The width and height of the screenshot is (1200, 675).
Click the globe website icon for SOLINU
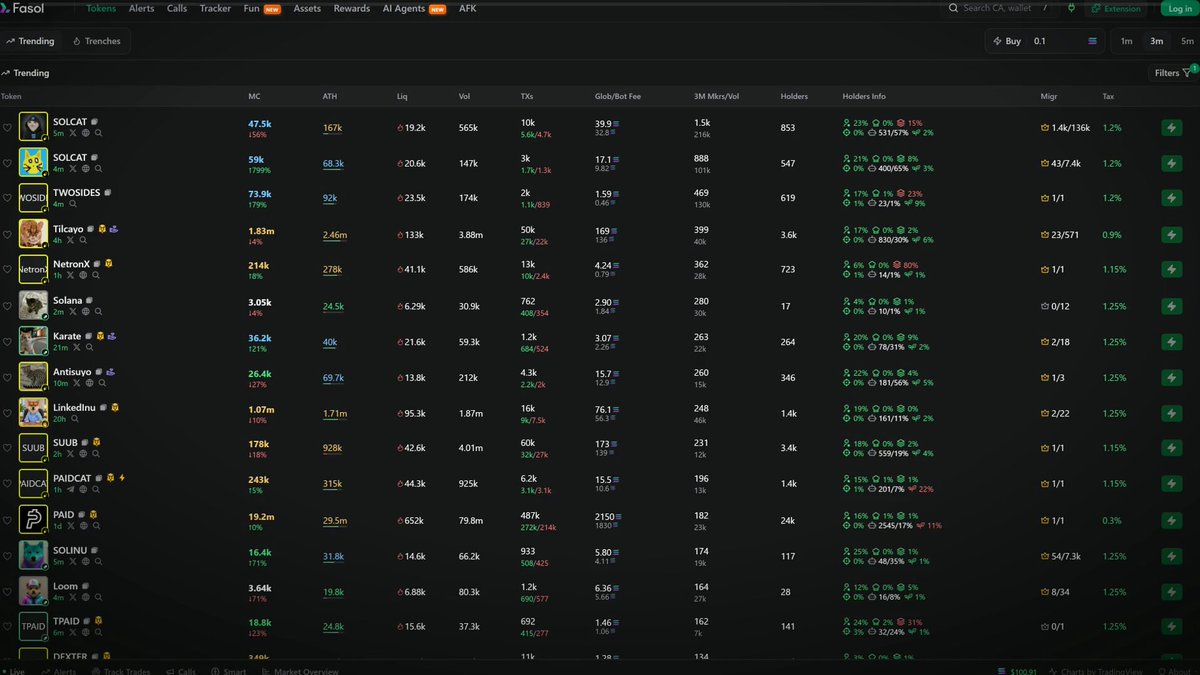pos(85,562)
